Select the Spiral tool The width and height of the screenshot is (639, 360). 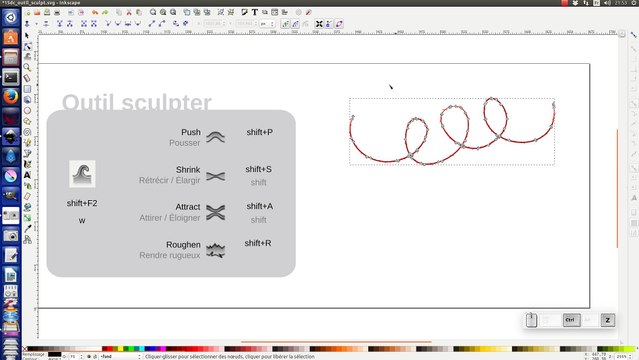27,132
